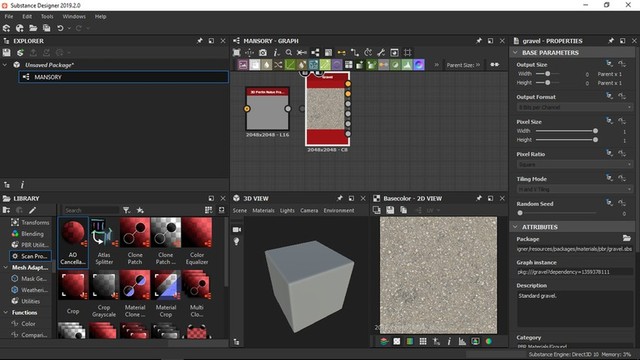Open the Help menu
The height and width of the screenshot is (360, 640).
pyautogui.click(x=100, y=17)
